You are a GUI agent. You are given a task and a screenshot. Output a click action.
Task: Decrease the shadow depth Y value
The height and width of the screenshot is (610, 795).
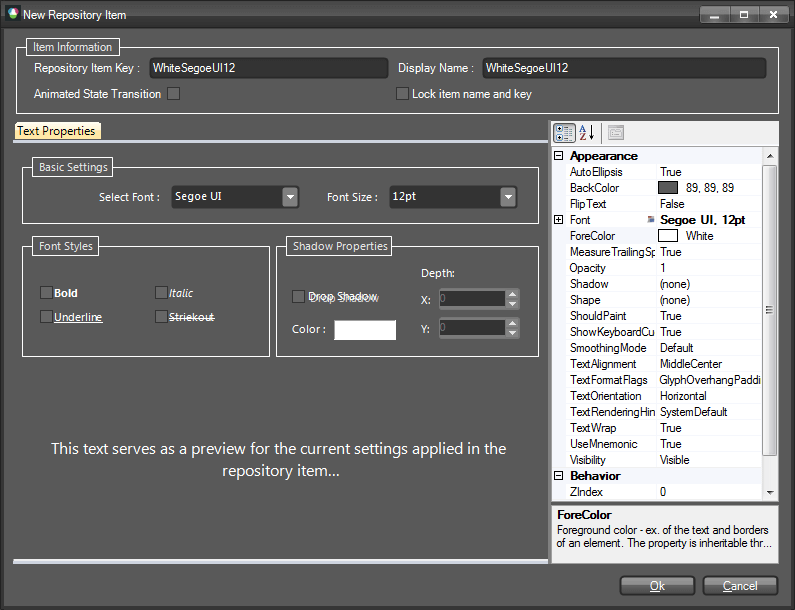[x=513, y=333]
